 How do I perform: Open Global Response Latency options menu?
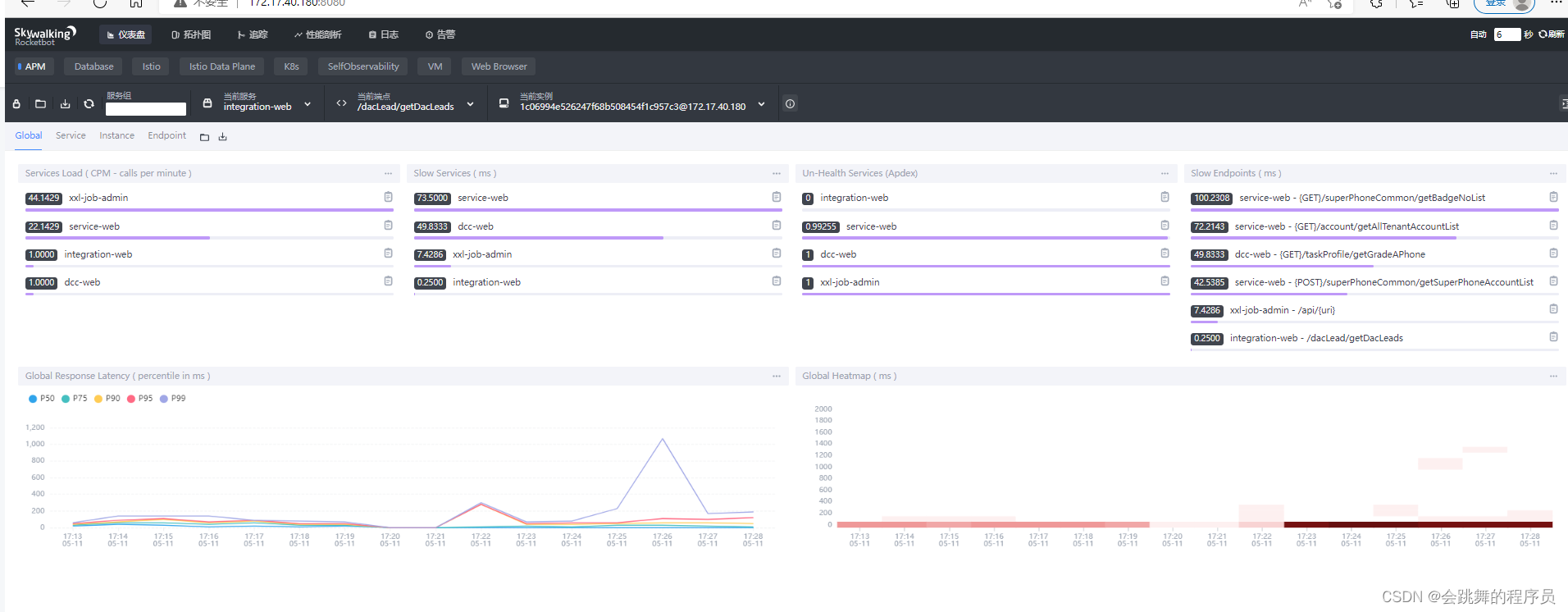[777, 376]
